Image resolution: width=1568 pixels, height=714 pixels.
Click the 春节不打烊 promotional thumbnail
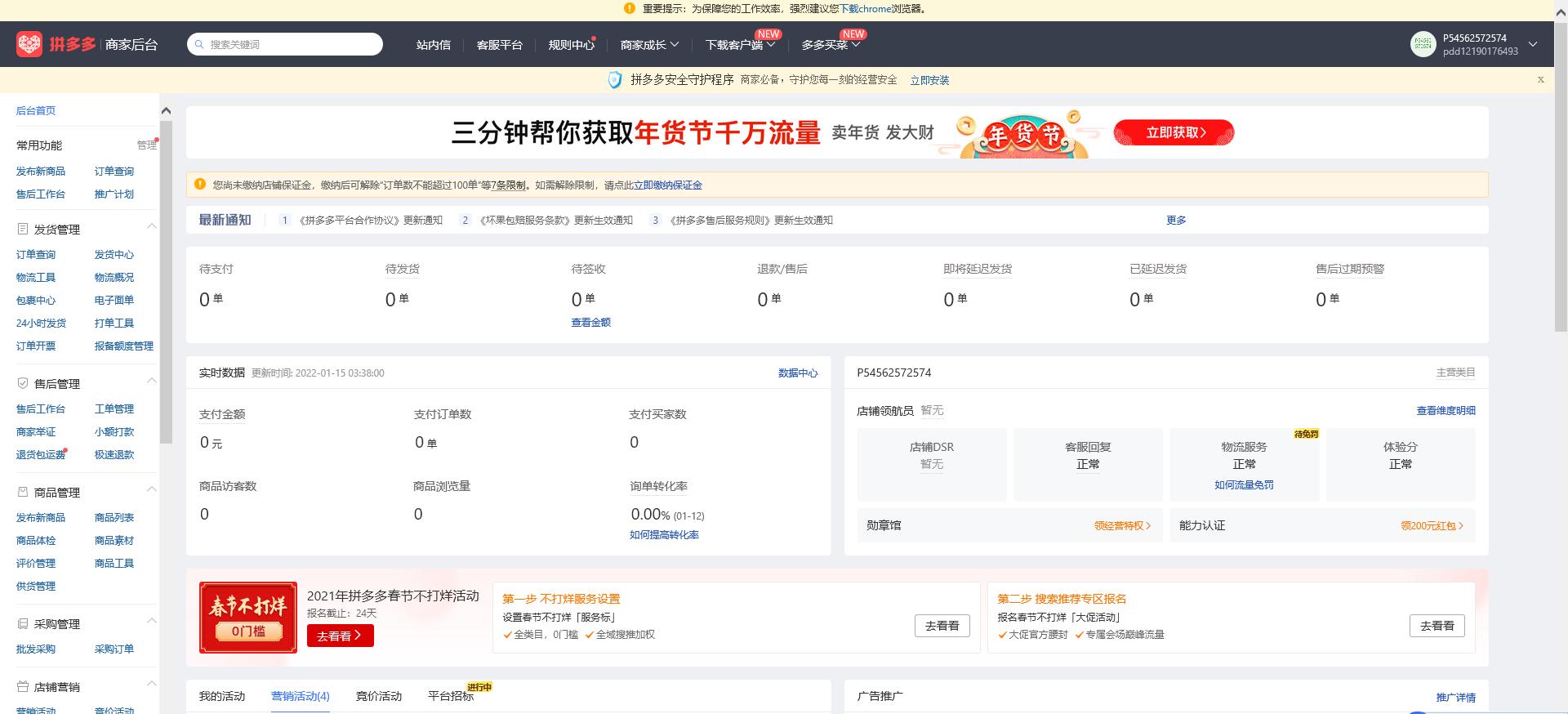point(248,618)
